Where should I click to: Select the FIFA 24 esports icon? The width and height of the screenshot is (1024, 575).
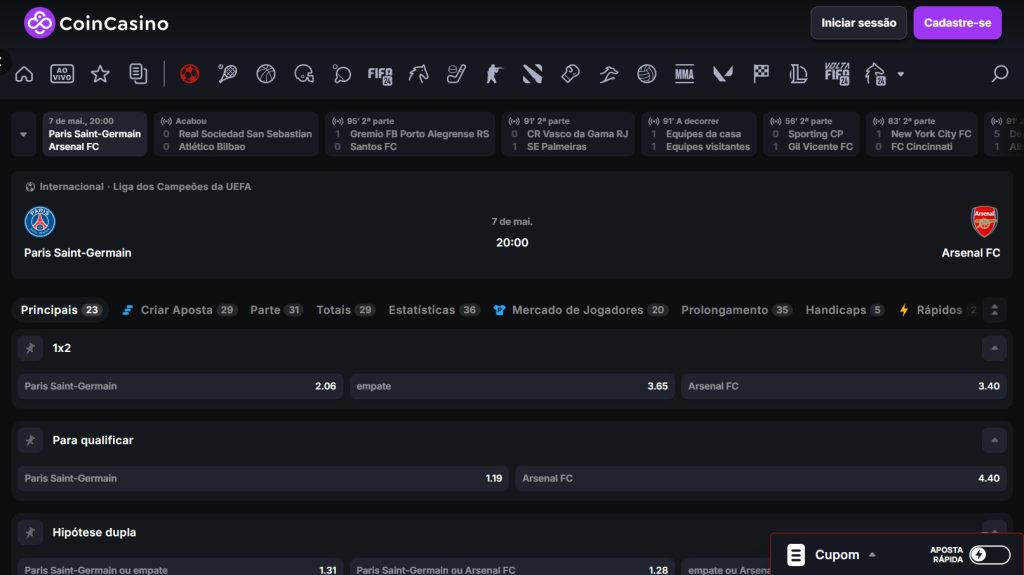coord(379,74)
